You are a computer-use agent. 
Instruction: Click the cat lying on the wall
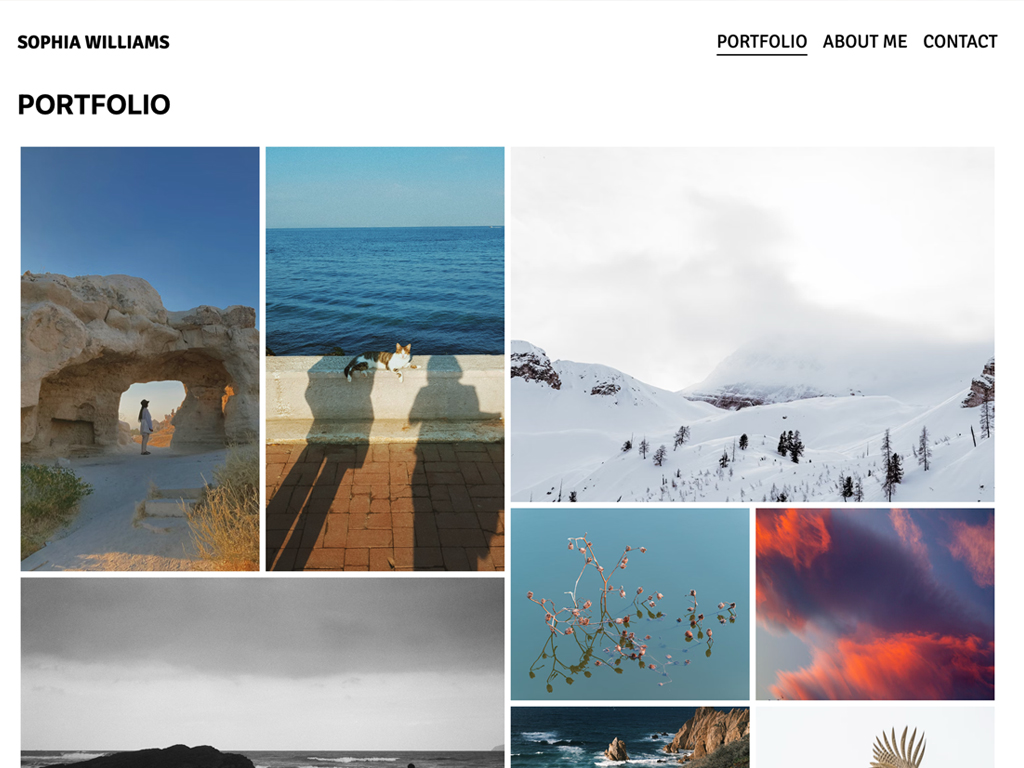(x=380, y=362)
